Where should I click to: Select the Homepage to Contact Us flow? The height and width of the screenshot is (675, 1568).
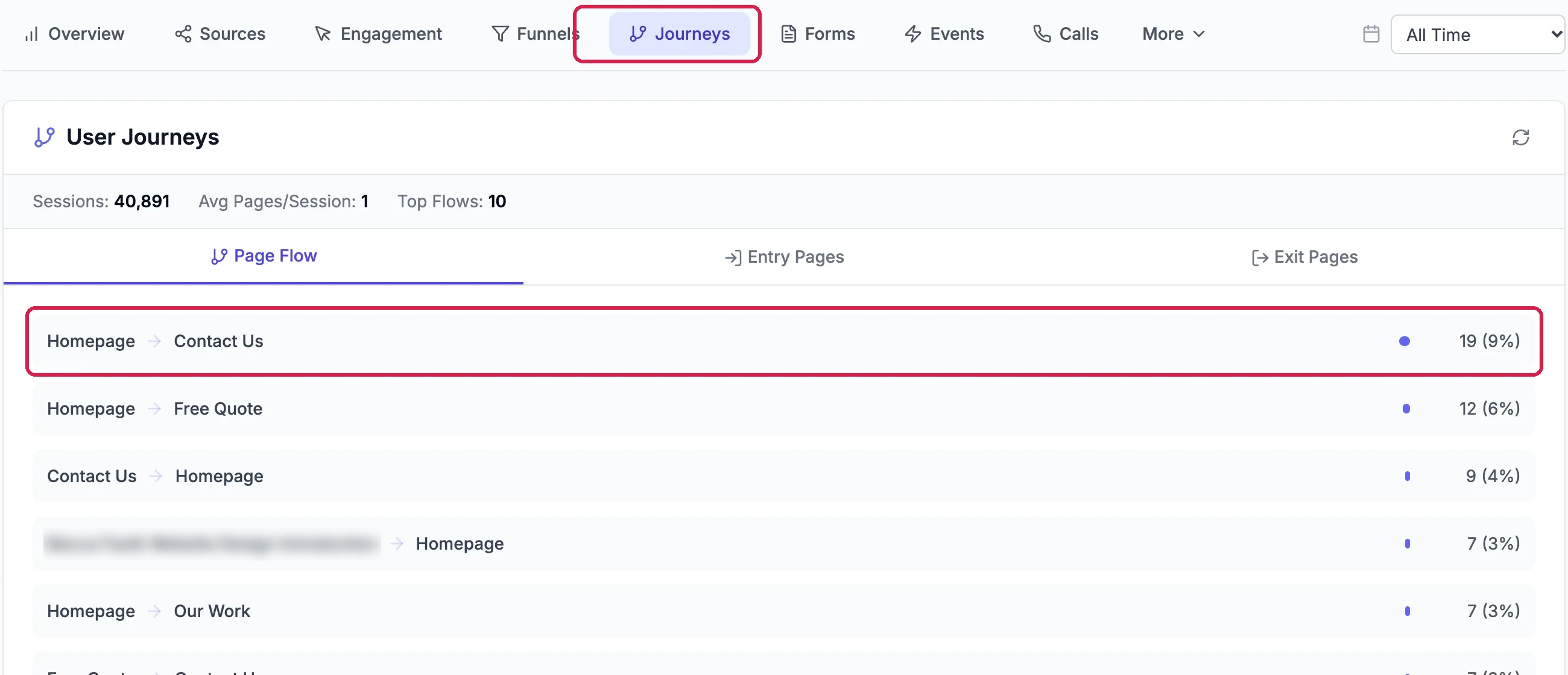(x=784, y=341)
